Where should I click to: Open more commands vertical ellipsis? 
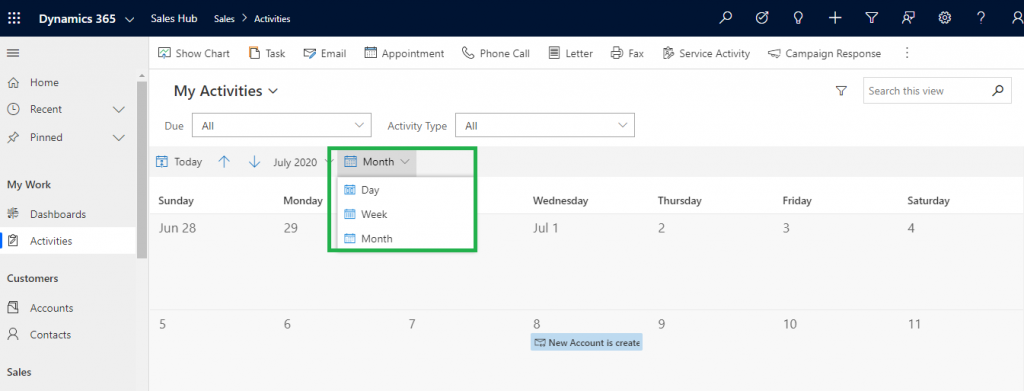[906, 53]
